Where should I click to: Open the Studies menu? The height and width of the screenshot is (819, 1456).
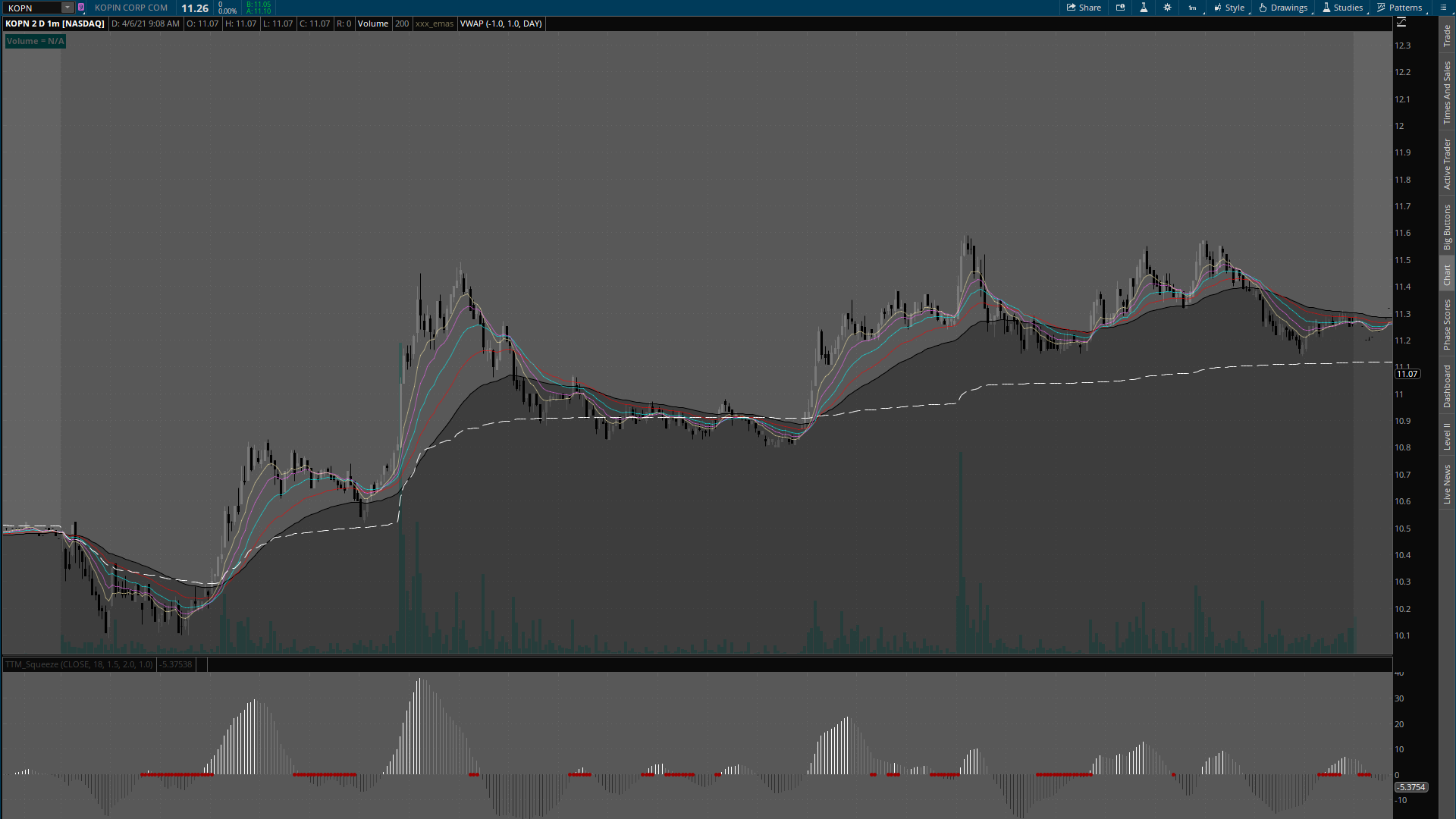click(x=1342, y=8)
